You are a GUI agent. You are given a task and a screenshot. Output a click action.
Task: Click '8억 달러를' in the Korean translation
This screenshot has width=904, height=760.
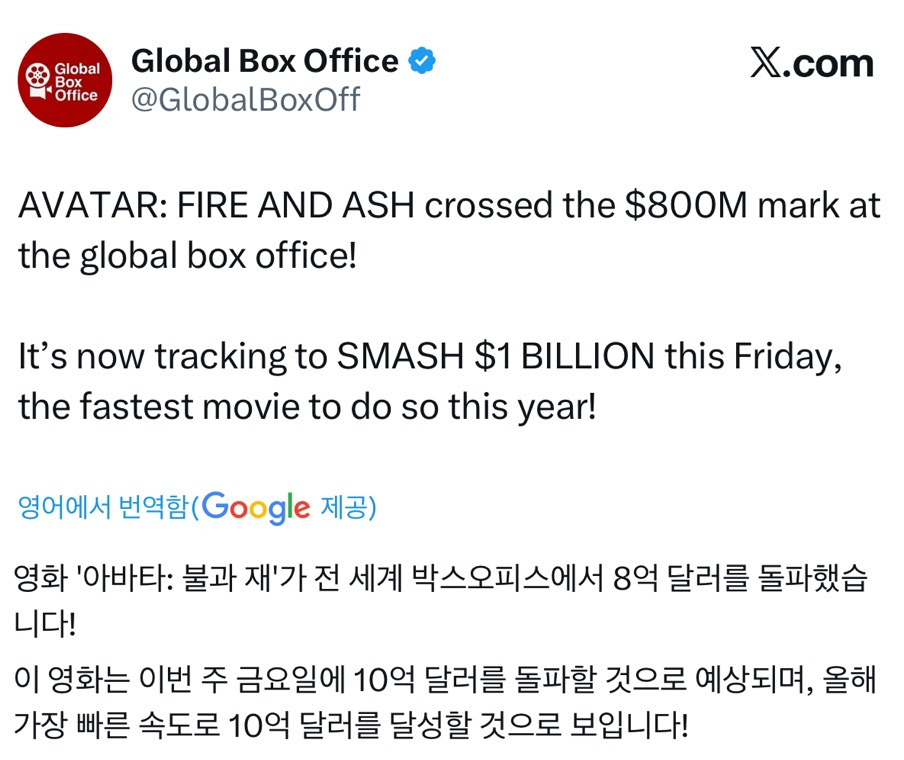point(702,580)
